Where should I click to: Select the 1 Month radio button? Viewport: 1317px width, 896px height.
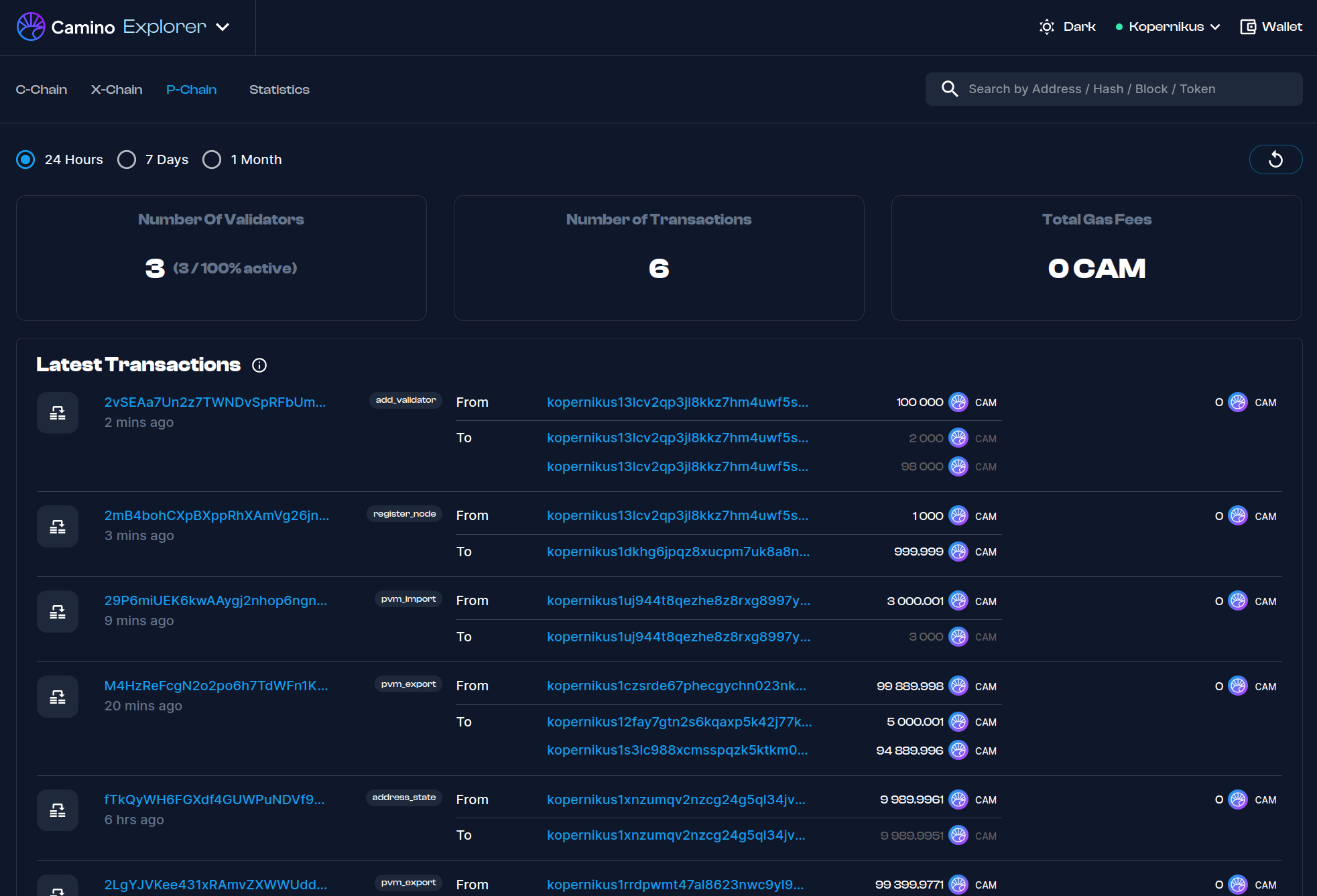[212, 159]
